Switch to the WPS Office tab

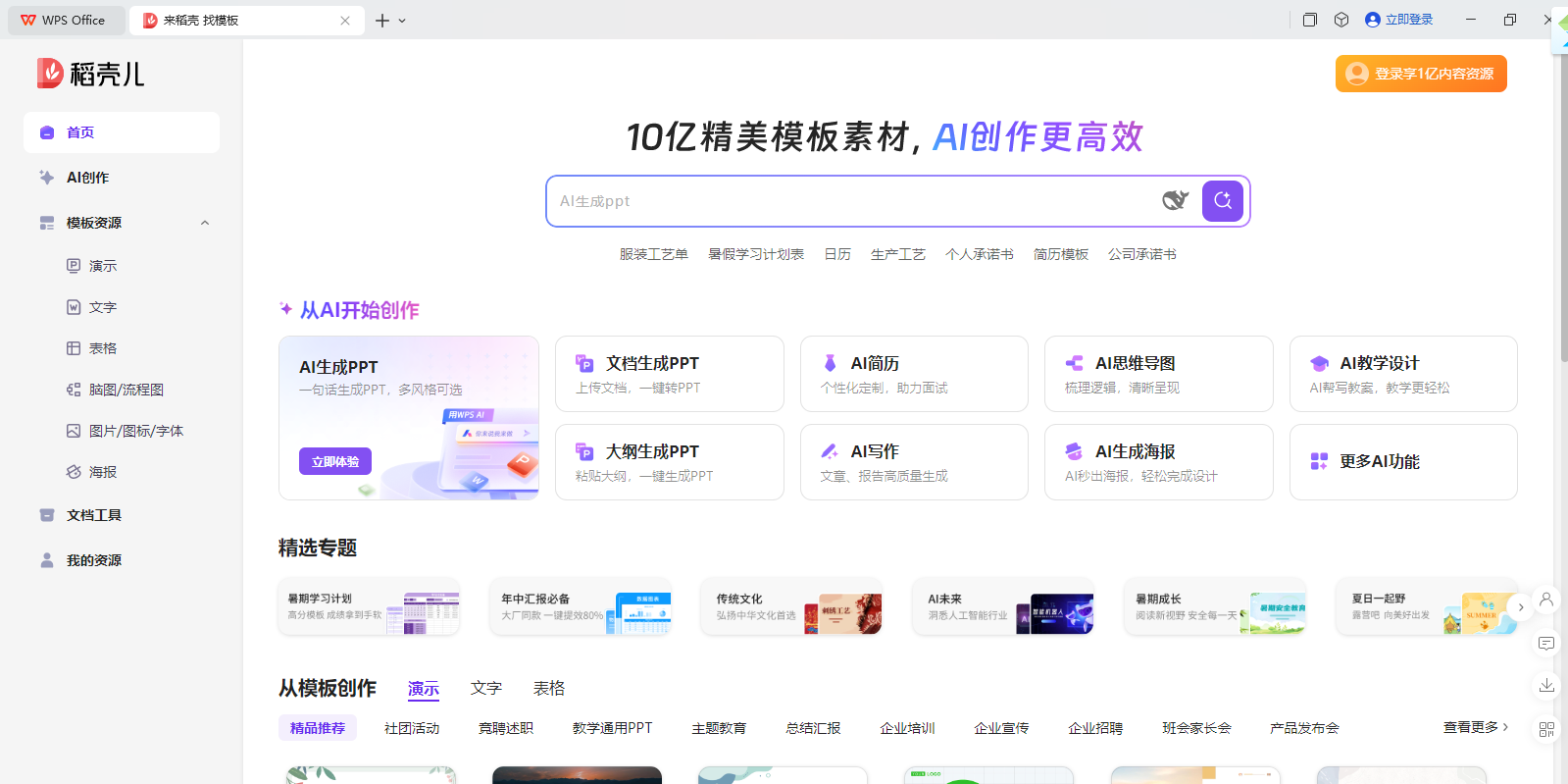65,20
